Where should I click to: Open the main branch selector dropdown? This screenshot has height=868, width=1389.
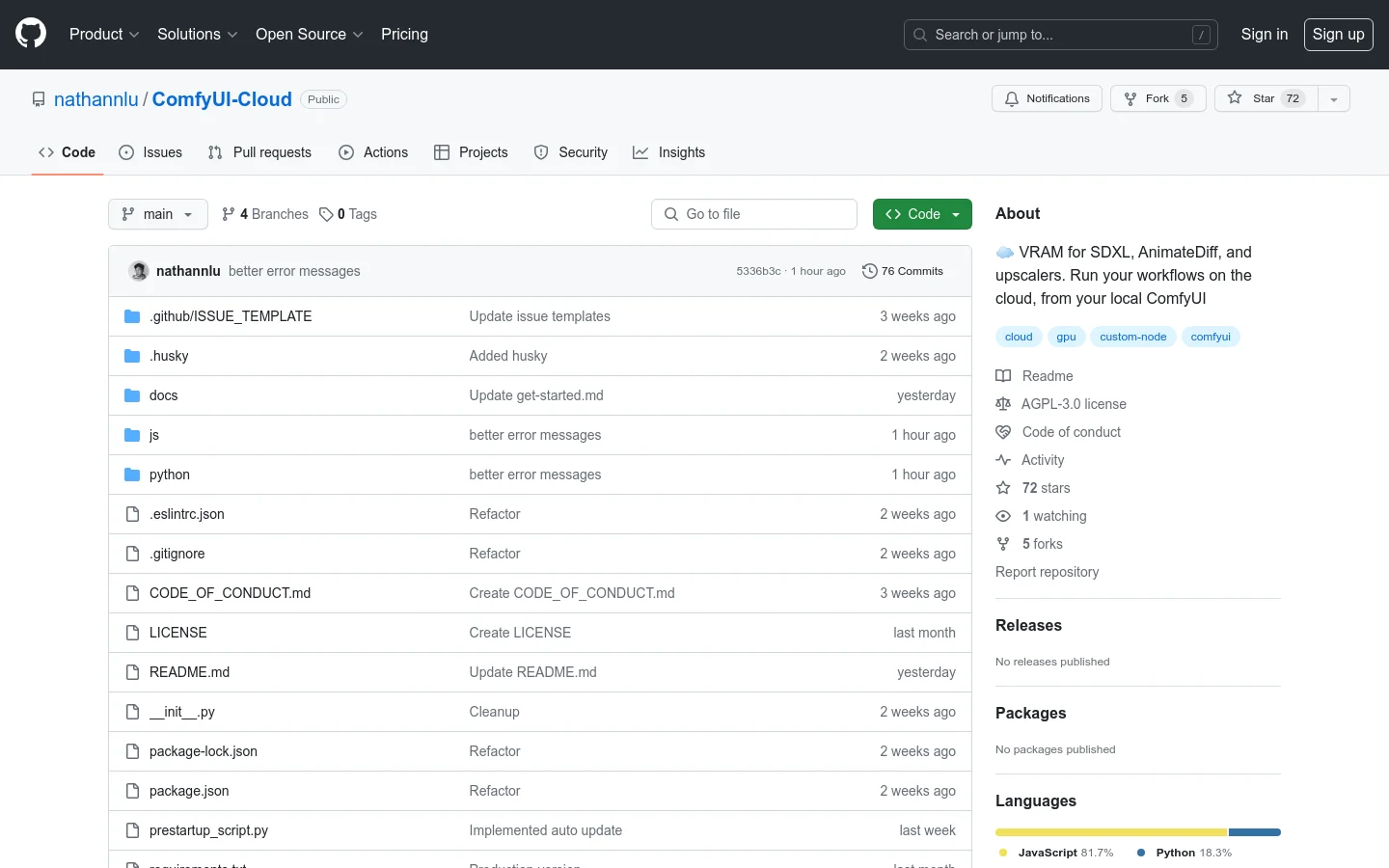[x=157, y=214]
